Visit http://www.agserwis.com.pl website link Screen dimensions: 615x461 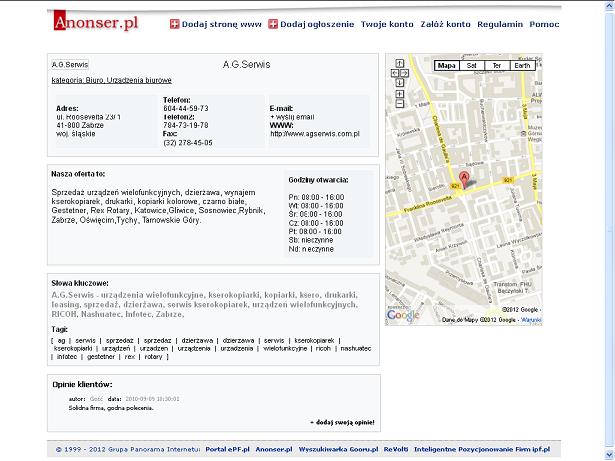315,134
